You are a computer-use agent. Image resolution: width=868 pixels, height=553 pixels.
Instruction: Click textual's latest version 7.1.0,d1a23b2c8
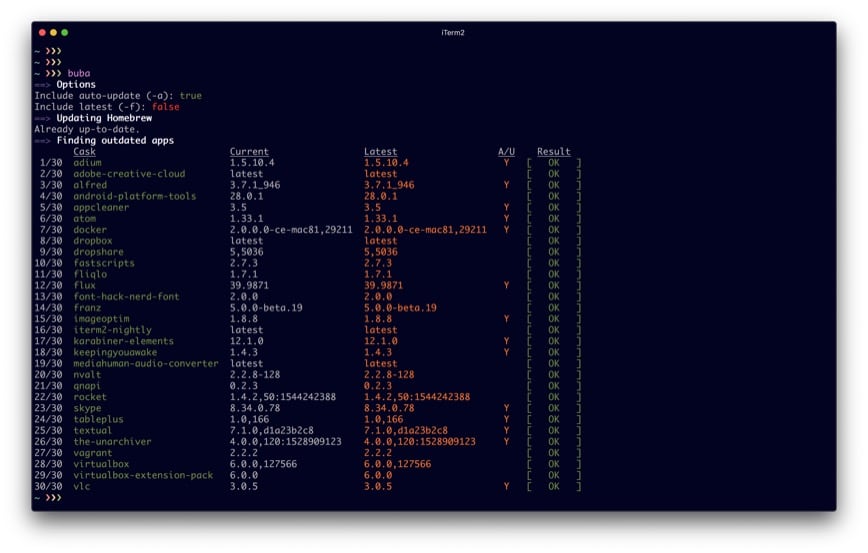pyautogui.click(x=406, y=430)
